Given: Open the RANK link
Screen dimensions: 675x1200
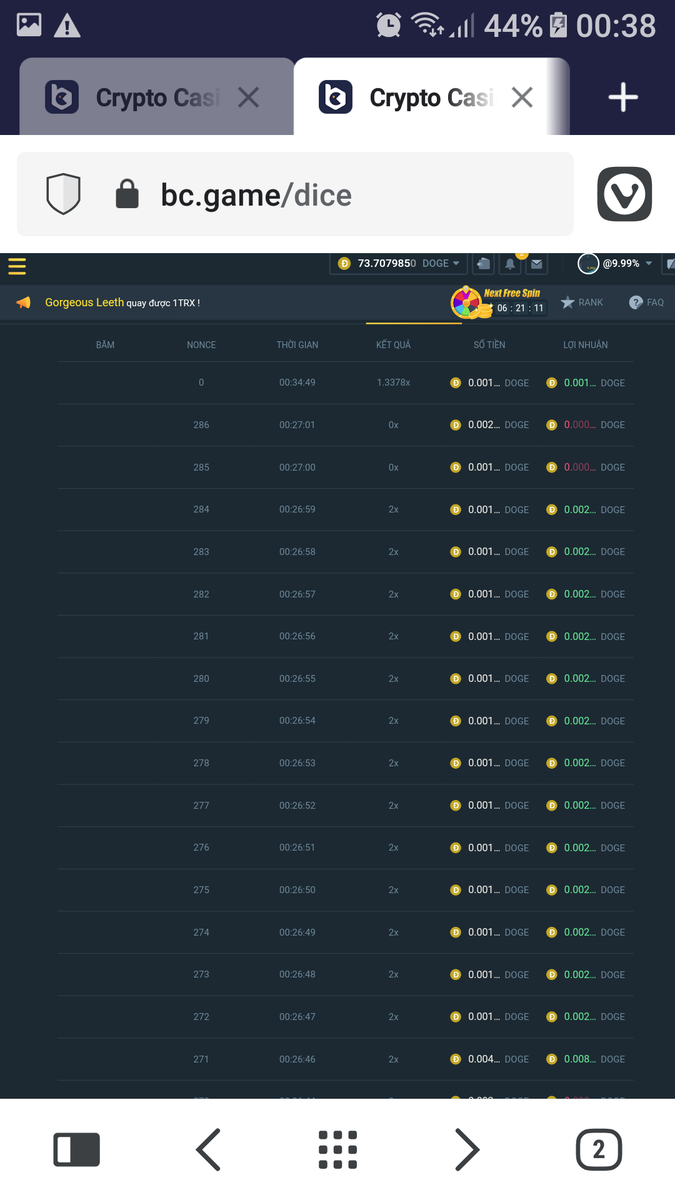Looking at the screenshot, I should click(x=582, y=302).
